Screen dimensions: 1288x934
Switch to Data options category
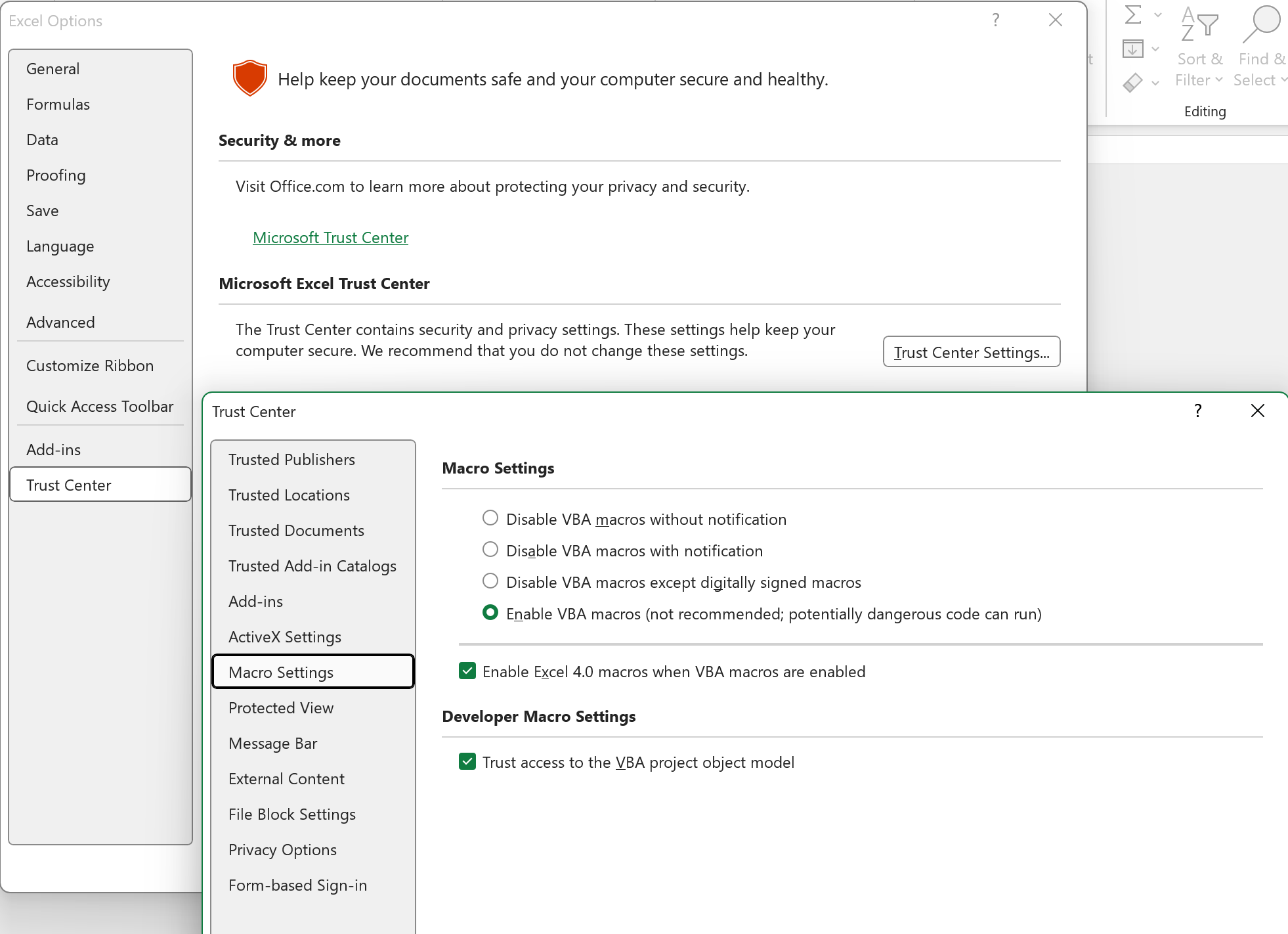click(100, 140)
